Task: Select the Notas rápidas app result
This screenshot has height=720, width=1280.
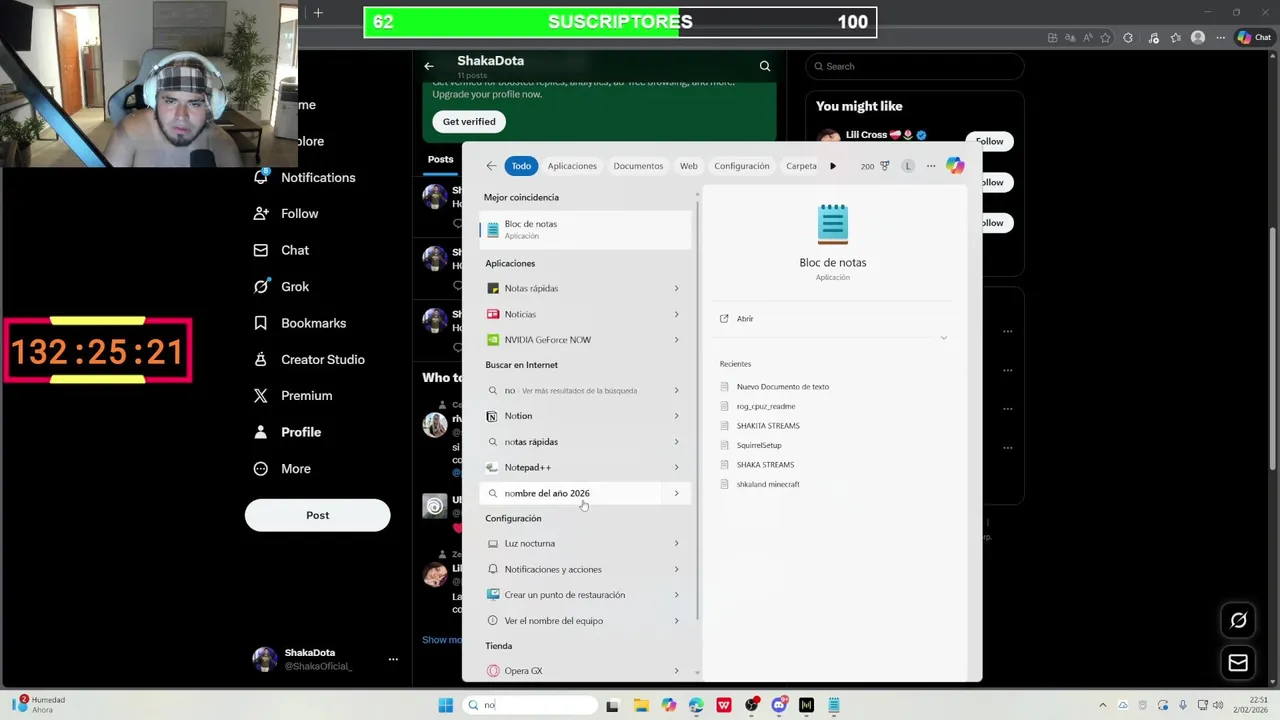Action: [x=572, y=288]
